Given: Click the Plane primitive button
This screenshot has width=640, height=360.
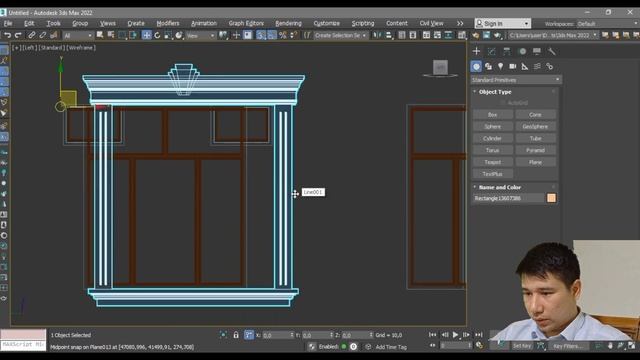Looking at the screenshot, I should coord(535,162).
